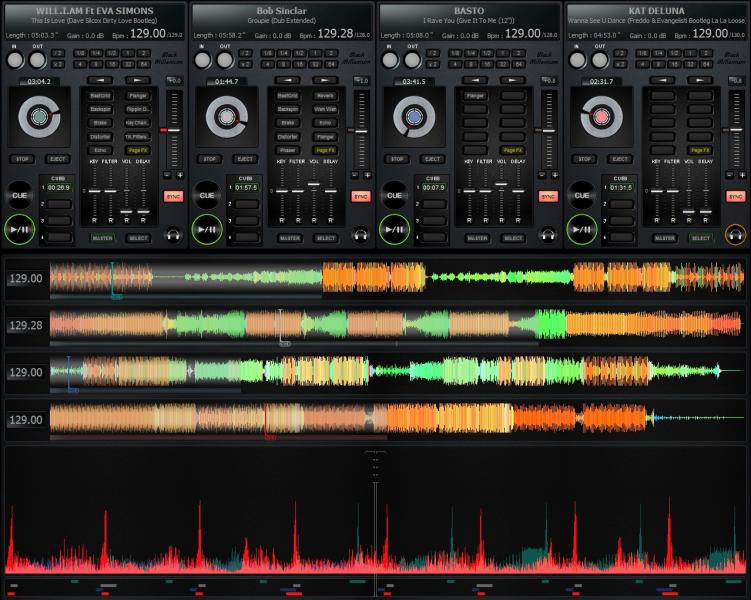This screenshot has height=600, width=751.
Task: Set loop OUT point on the WILL.I.AM deck
Action: [x=37, y=60]
